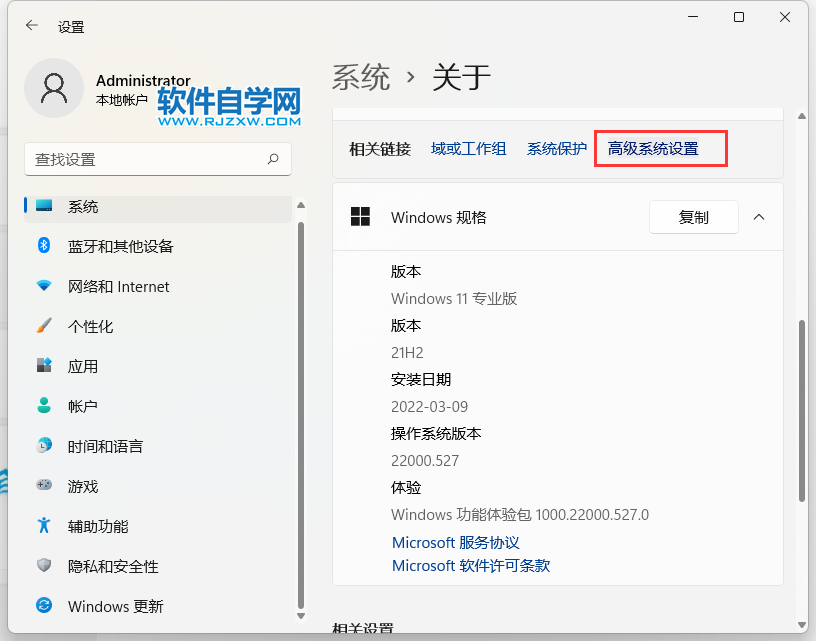Click the System monitor icon in sidebar

[x=44, y=205]
